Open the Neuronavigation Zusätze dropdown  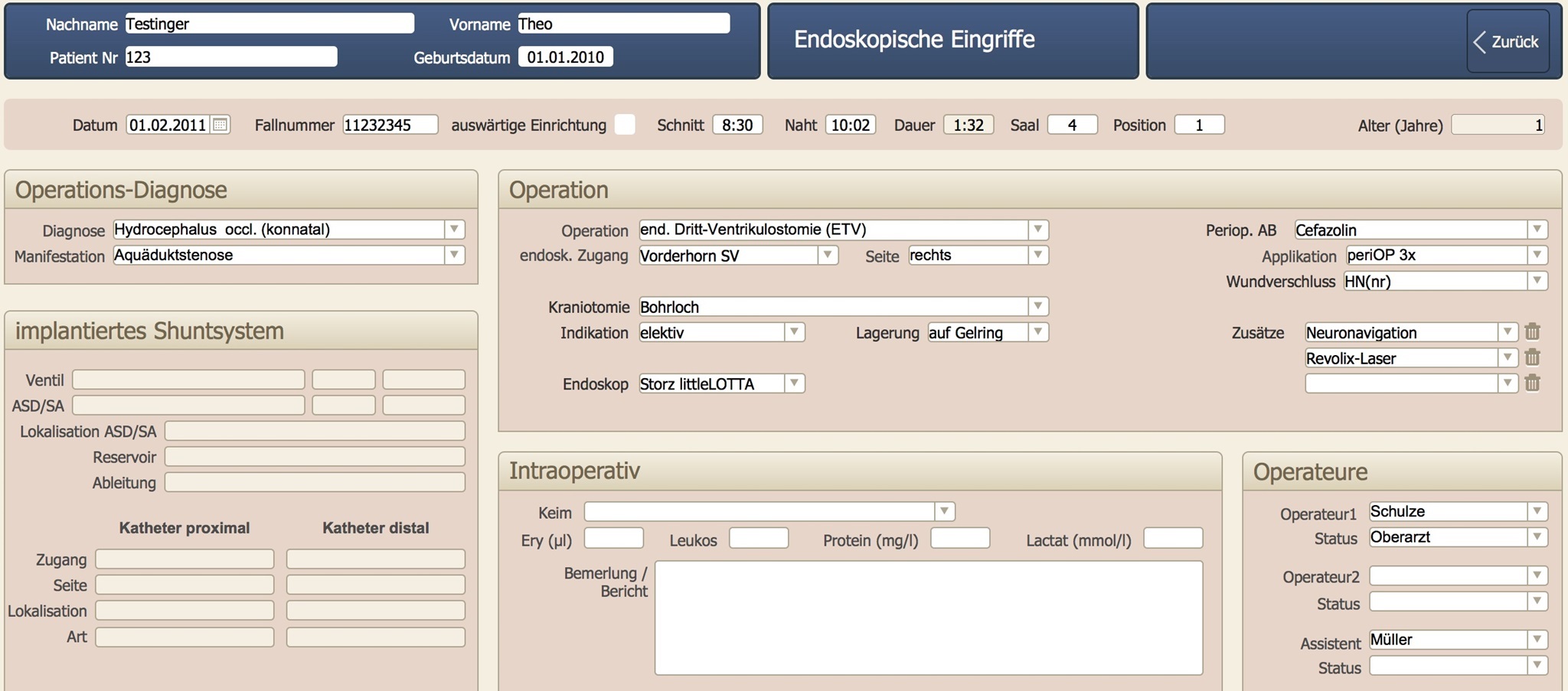[x=1508, y=332]
